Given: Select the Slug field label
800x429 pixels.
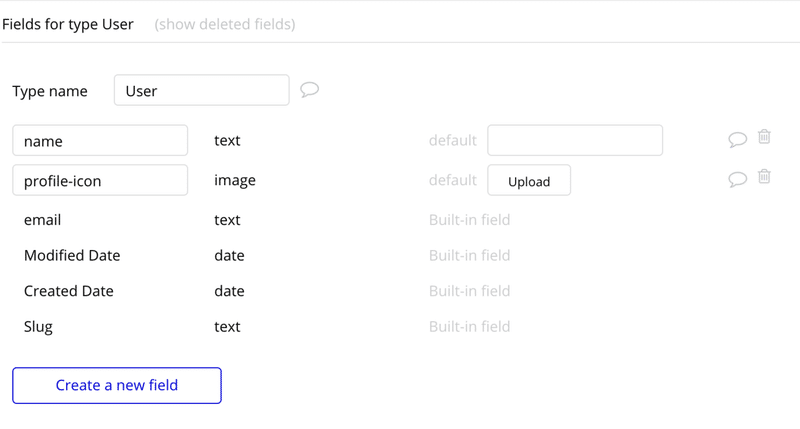Looking at the screenshot, I should 38,327.
